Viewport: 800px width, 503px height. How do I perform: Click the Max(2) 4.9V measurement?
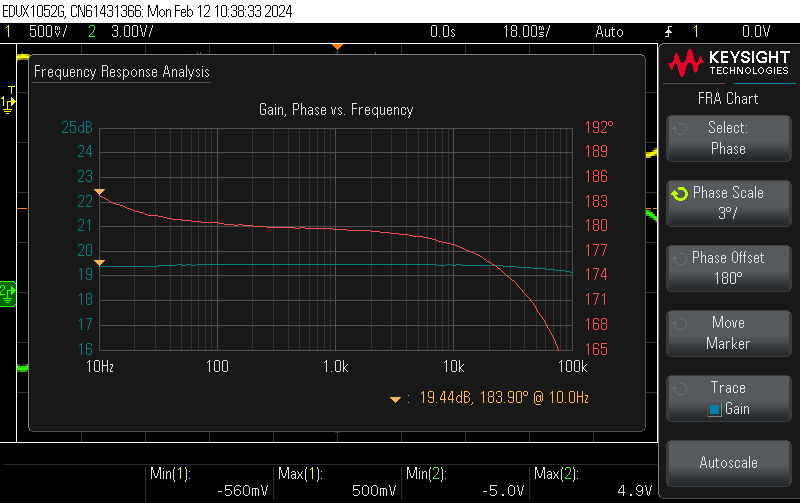coord(593,483)
